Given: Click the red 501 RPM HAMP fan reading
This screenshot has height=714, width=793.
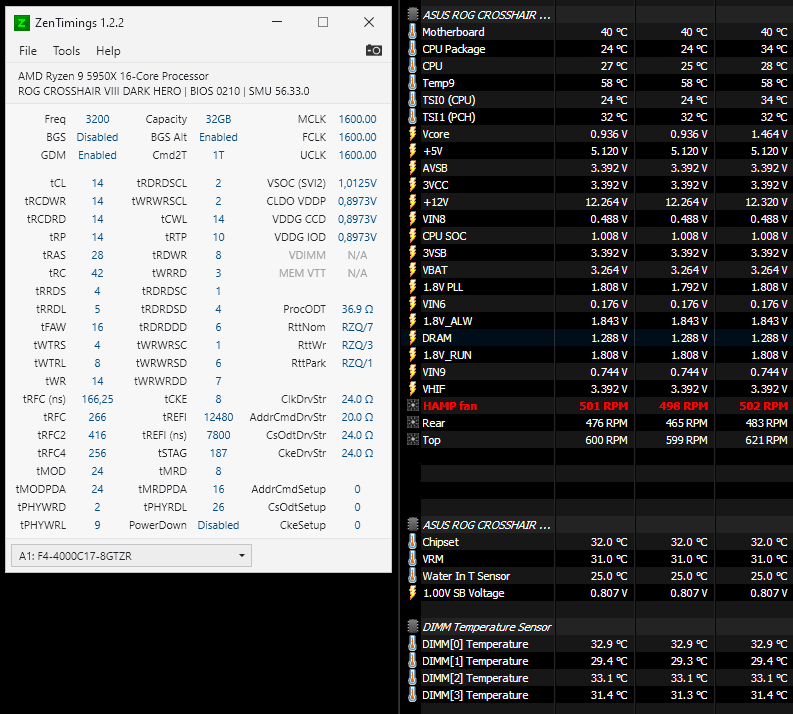Looking at the screenshot, I should point(604,406).
